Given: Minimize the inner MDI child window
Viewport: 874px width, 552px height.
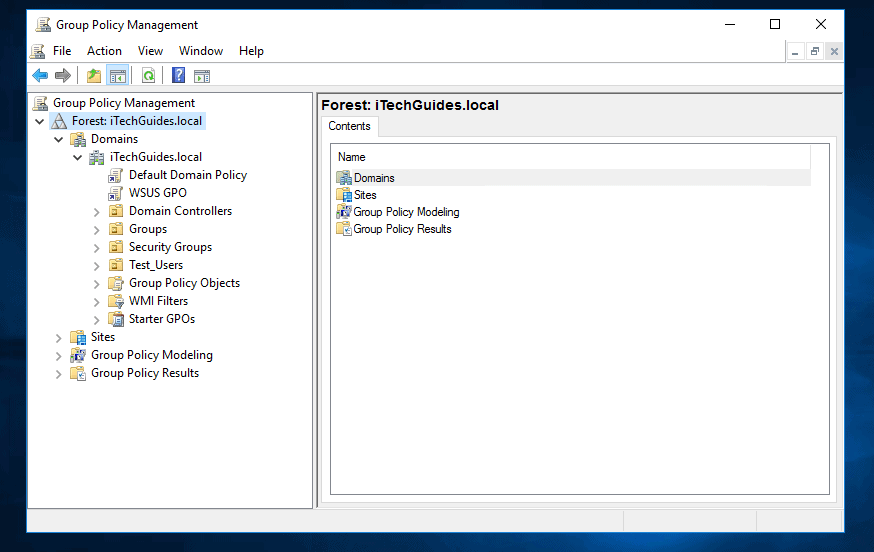Looking at the screenshot, I should point(795,52).
